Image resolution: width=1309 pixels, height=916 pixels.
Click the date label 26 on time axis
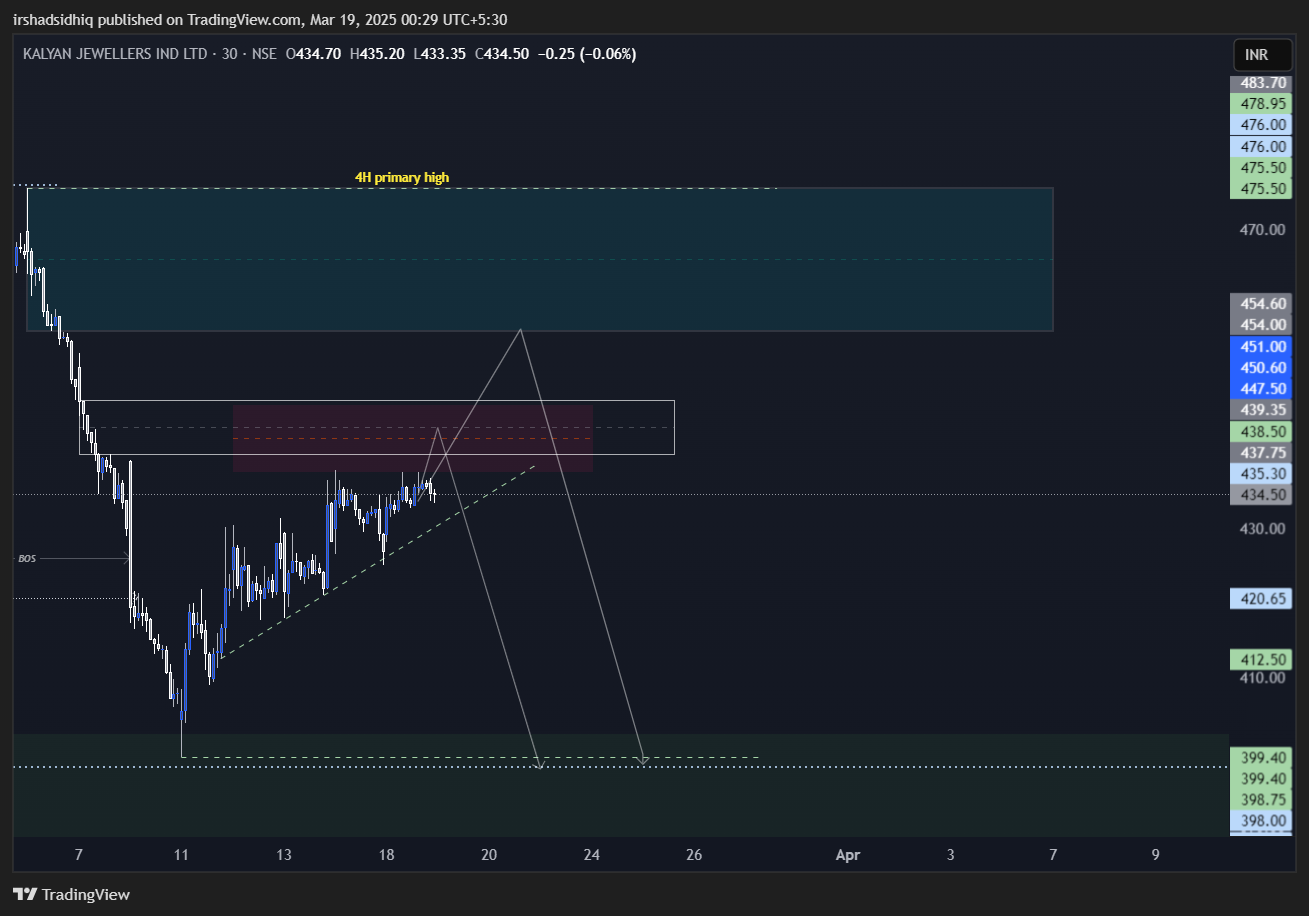pos(694,855)
